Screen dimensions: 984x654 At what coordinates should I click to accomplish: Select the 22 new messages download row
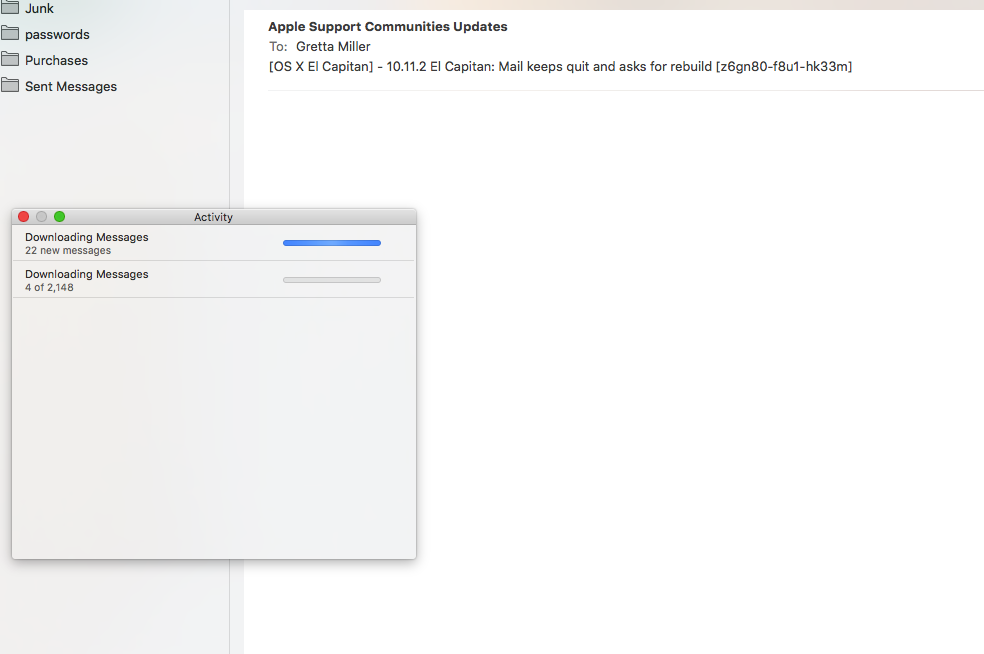[213, 243]
